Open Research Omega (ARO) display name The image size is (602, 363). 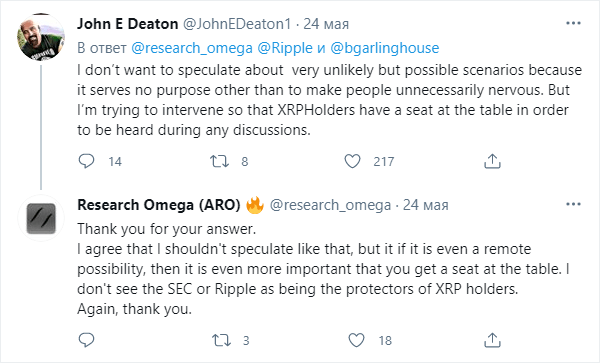(159, 205)
